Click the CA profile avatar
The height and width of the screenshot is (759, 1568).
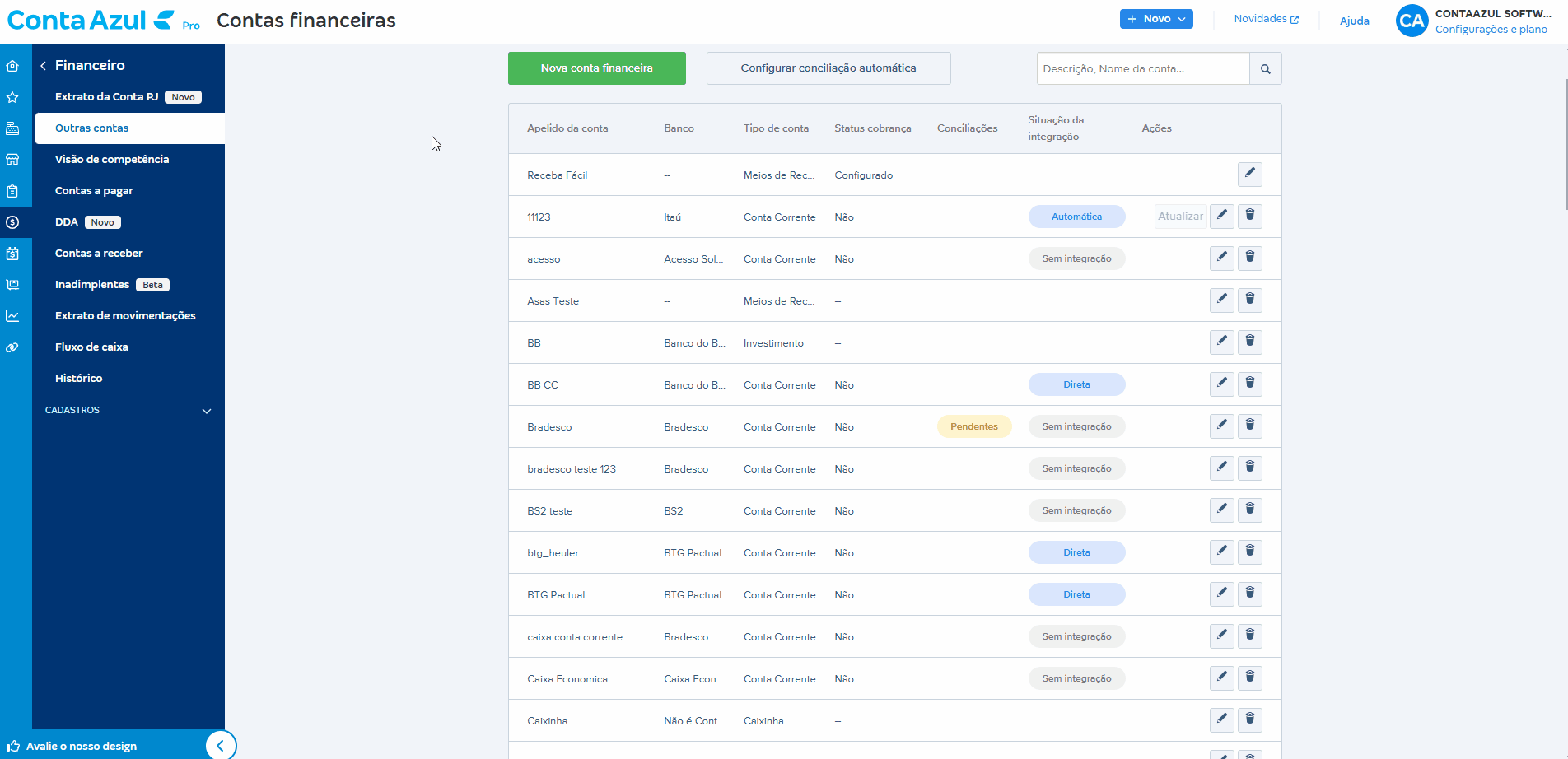(x=1412, y=21)
